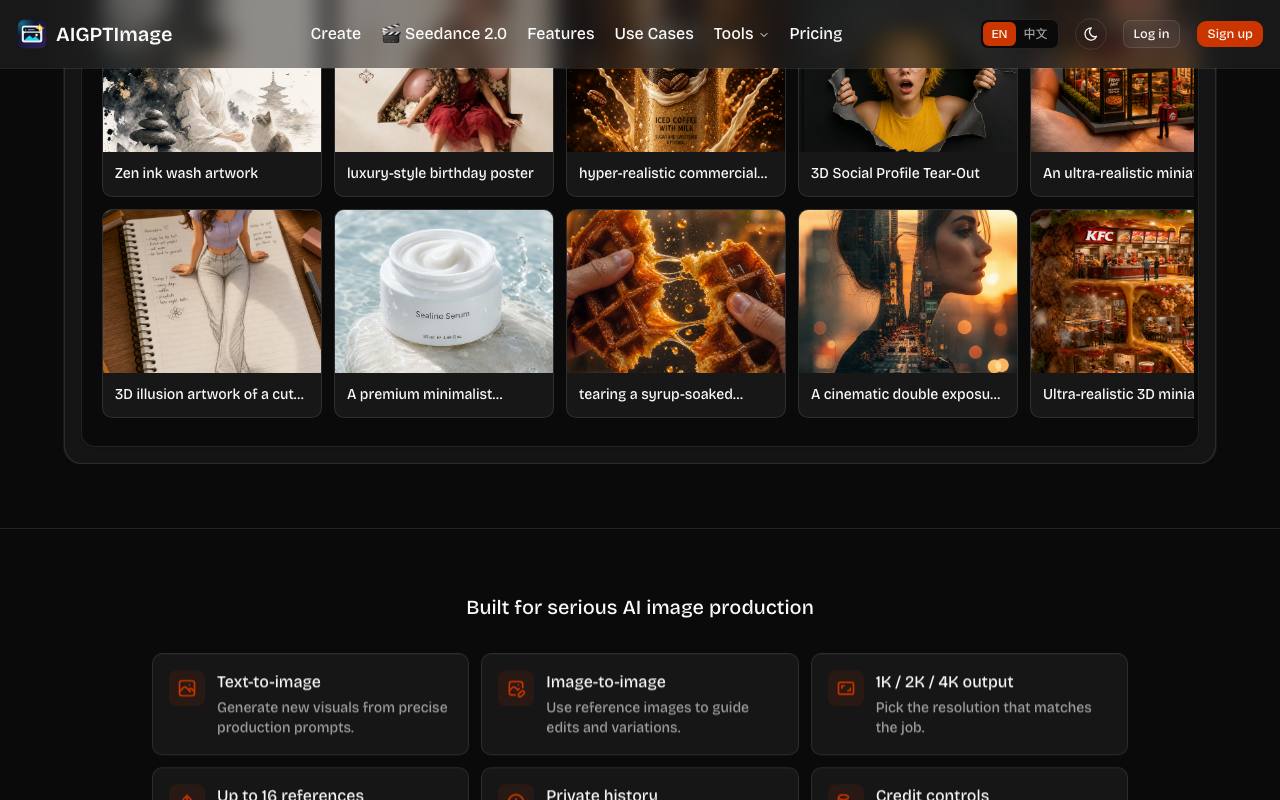
Task: Click the 'Credit controls' feature title
Action: (x=932, y=794)
